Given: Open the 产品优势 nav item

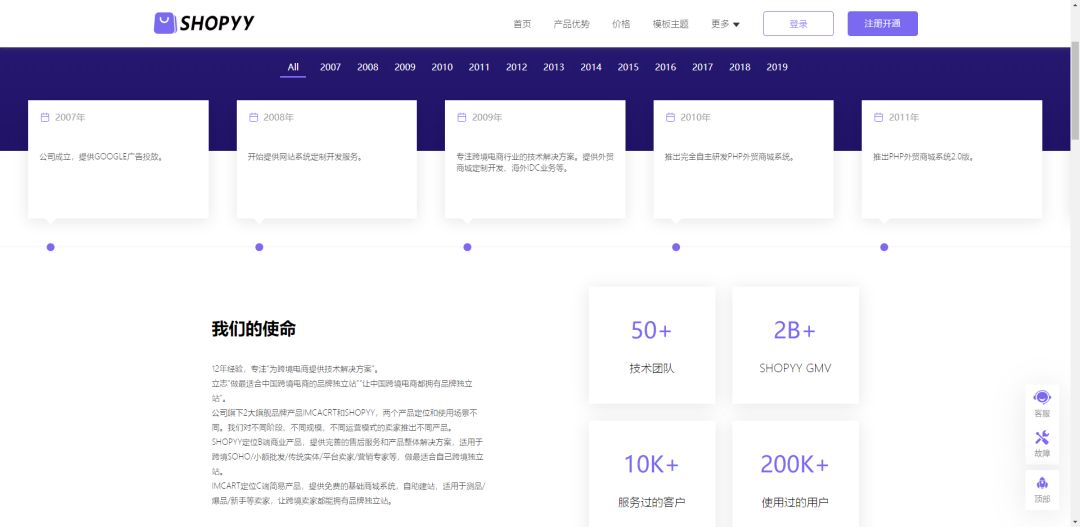Looking at the screenshot, I should point(572,24).
